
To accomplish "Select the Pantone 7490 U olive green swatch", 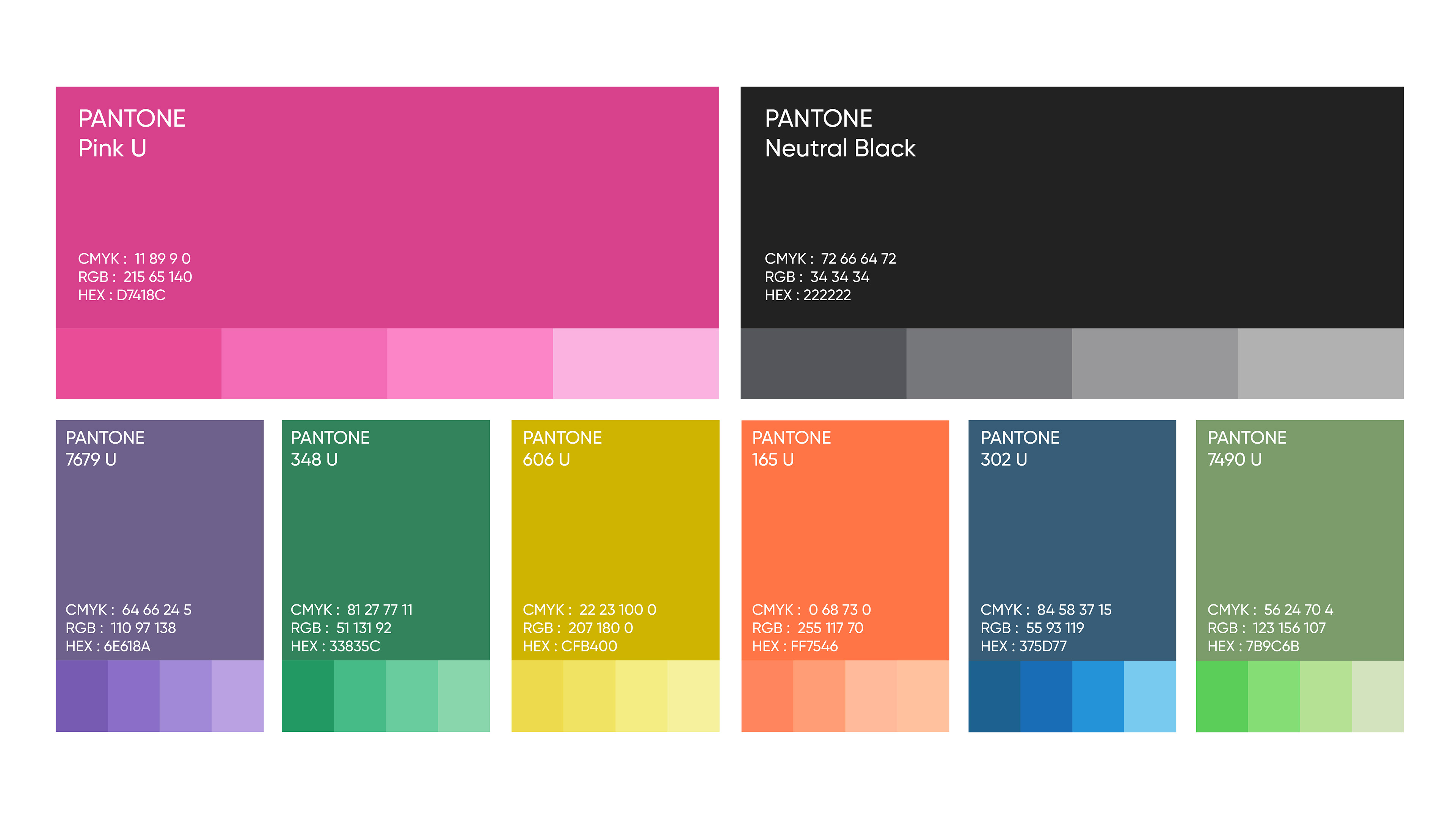I will point(1300,540).
